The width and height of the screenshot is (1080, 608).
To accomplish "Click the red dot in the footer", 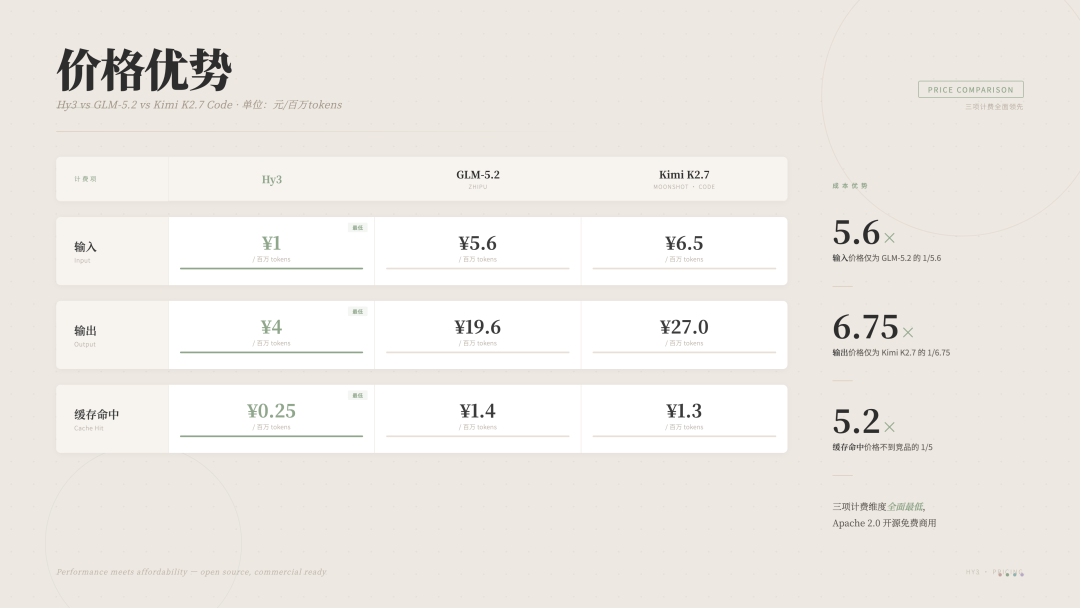I will 1000,575.
